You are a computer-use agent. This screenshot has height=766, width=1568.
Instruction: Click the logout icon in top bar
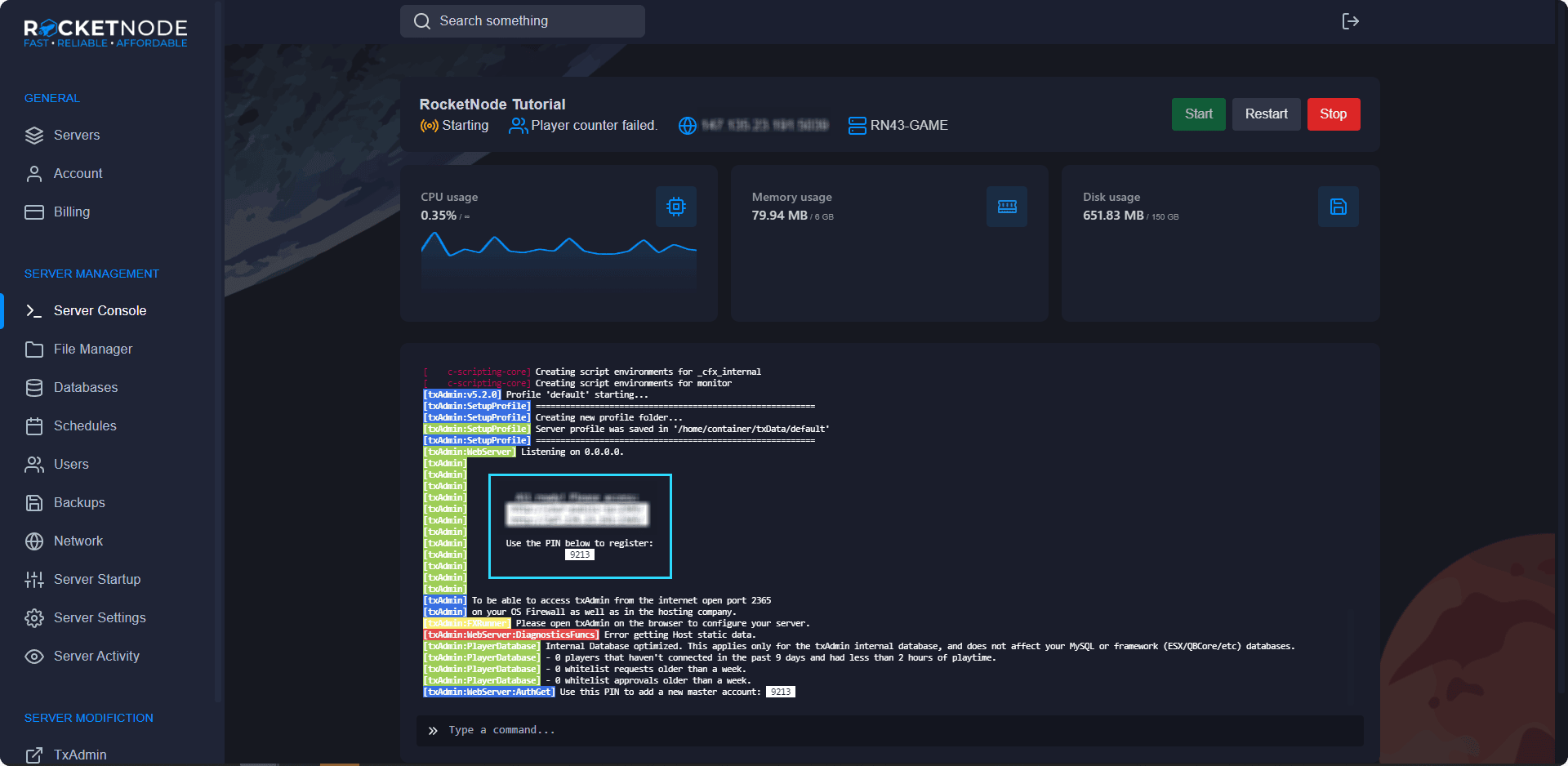tap(1350, 21)
